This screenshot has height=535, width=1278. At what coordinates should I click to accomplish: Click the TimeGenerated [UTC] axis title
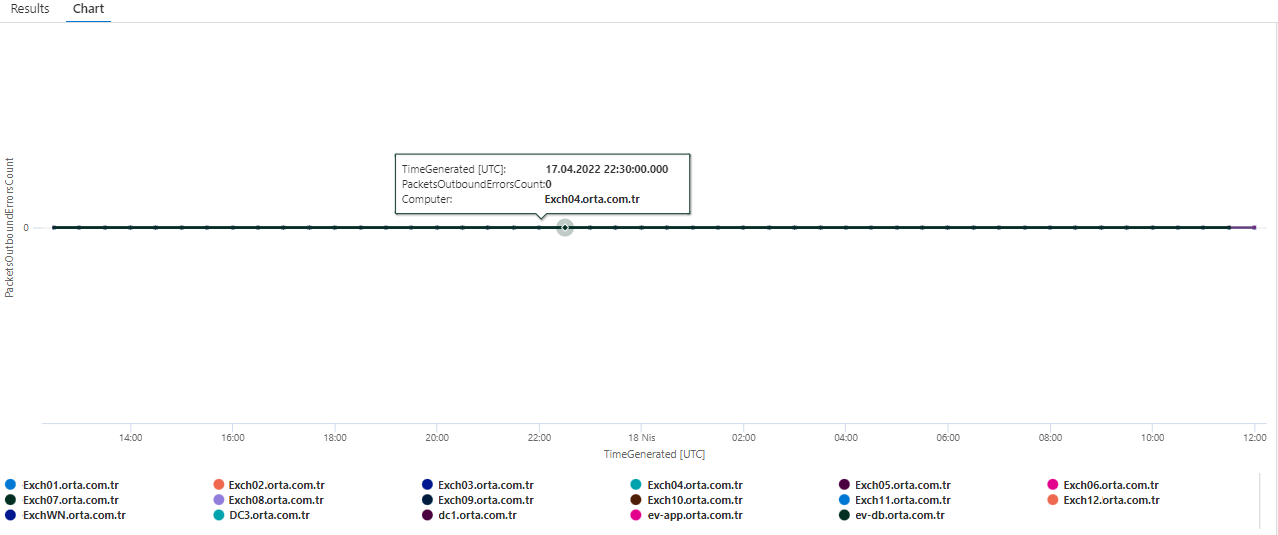coord(654,454)
